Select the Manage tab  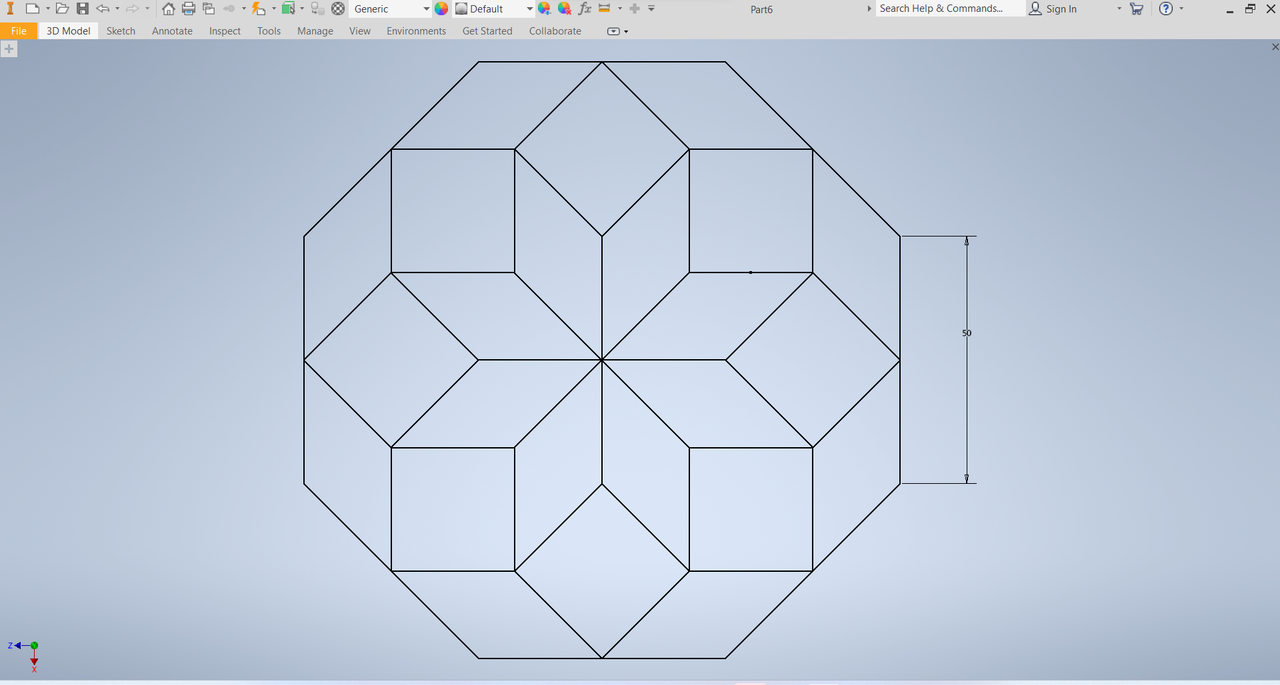[x=315, y=31]
